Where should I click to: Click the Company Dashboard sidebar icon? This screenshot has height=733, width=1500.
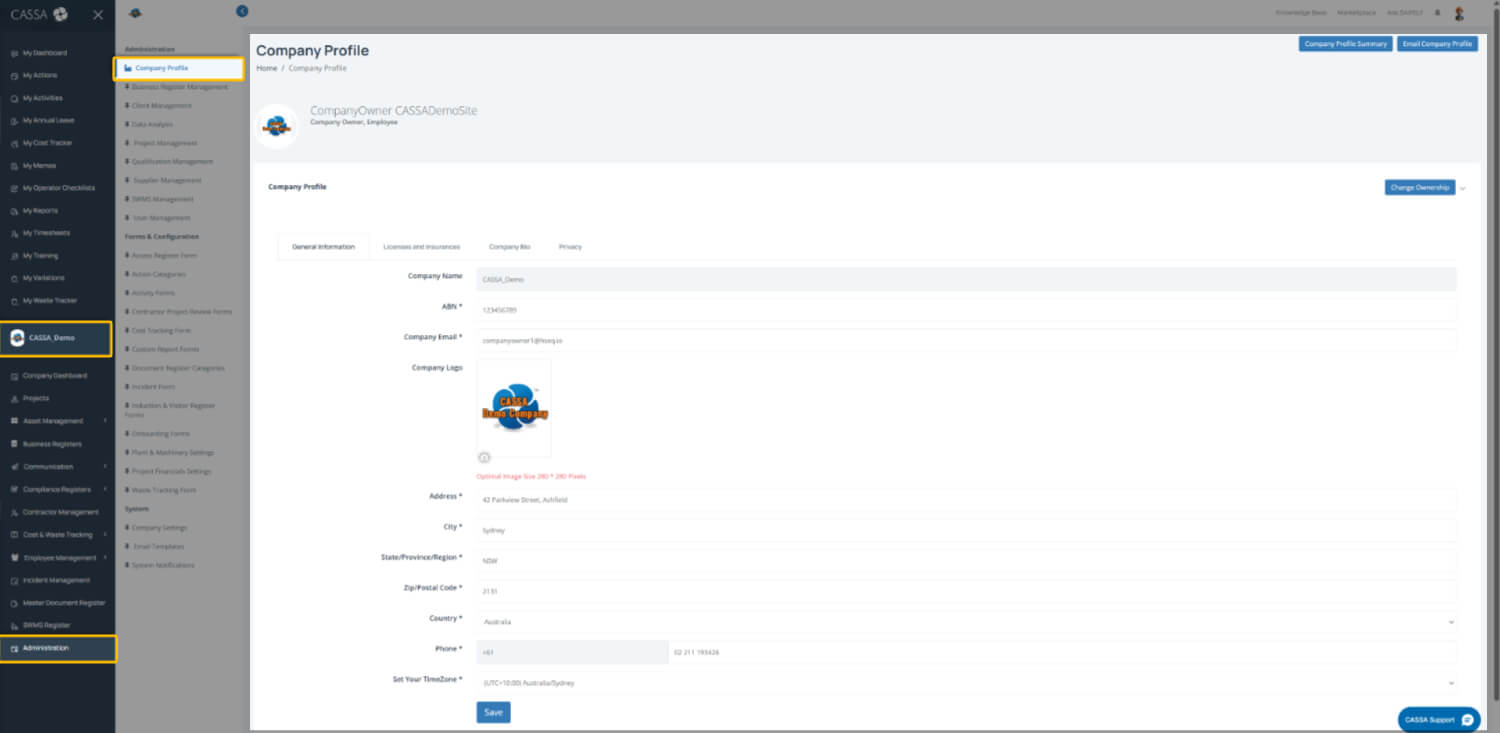(x=14, y=376)
